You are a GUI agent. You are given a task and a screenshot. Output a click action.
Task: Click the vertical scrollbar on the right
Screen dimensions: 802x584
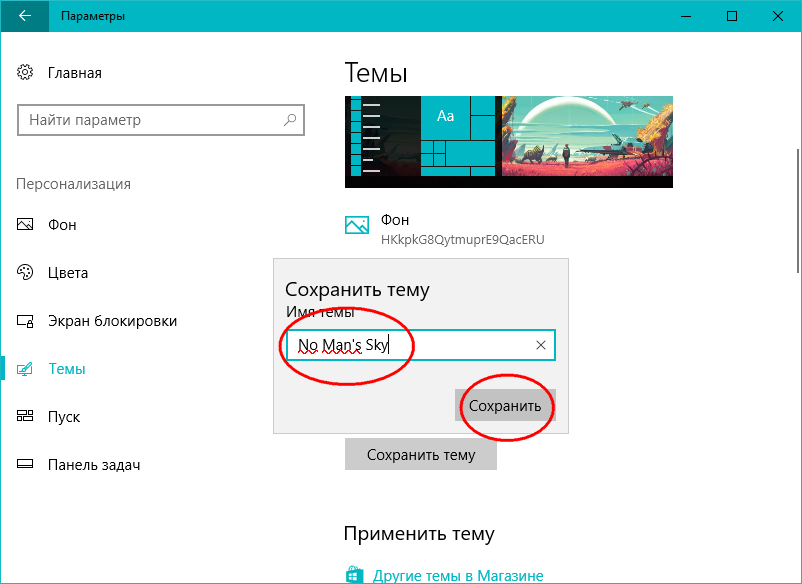798,210
